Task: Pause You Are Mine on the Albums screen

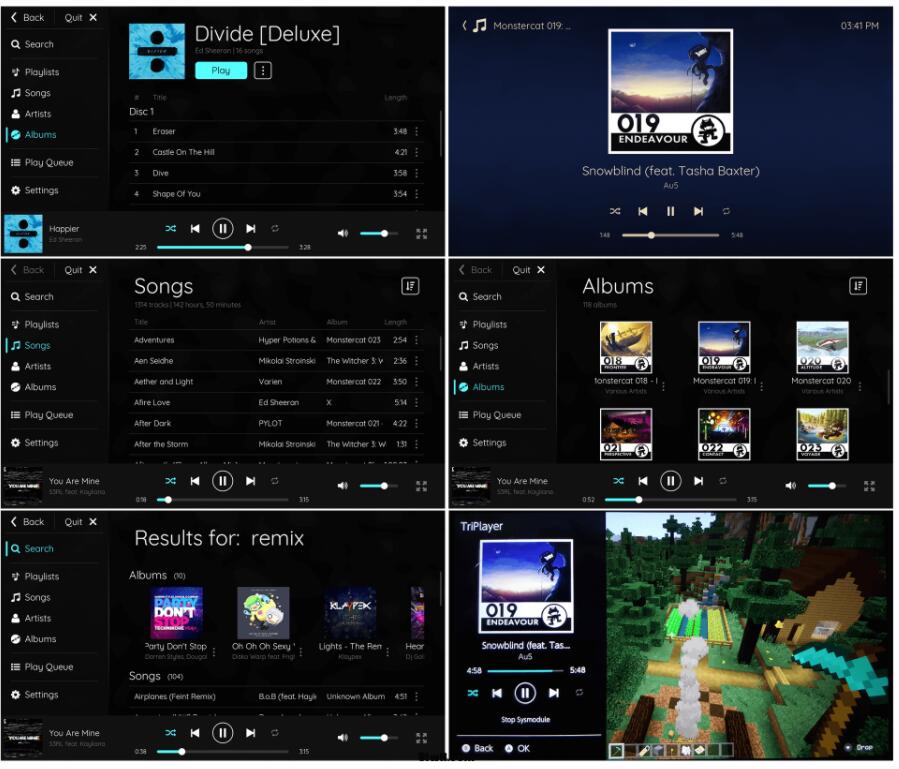Action: click(x=670, y=481)
